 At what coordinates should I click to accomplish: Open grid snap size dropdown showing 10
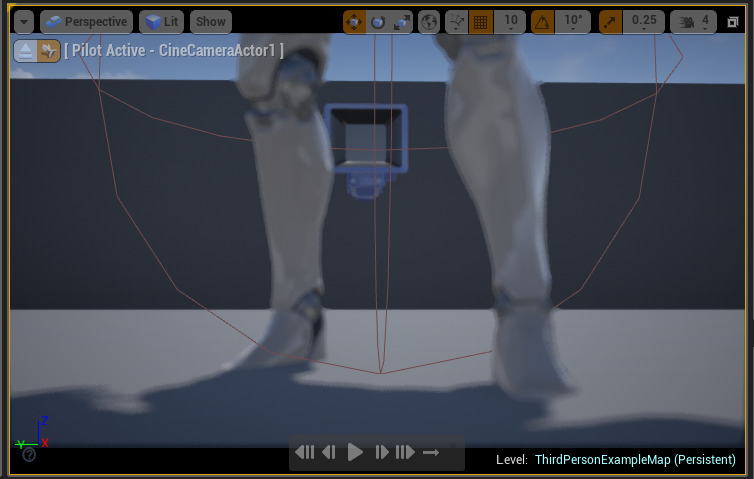(x=510, y=21)
